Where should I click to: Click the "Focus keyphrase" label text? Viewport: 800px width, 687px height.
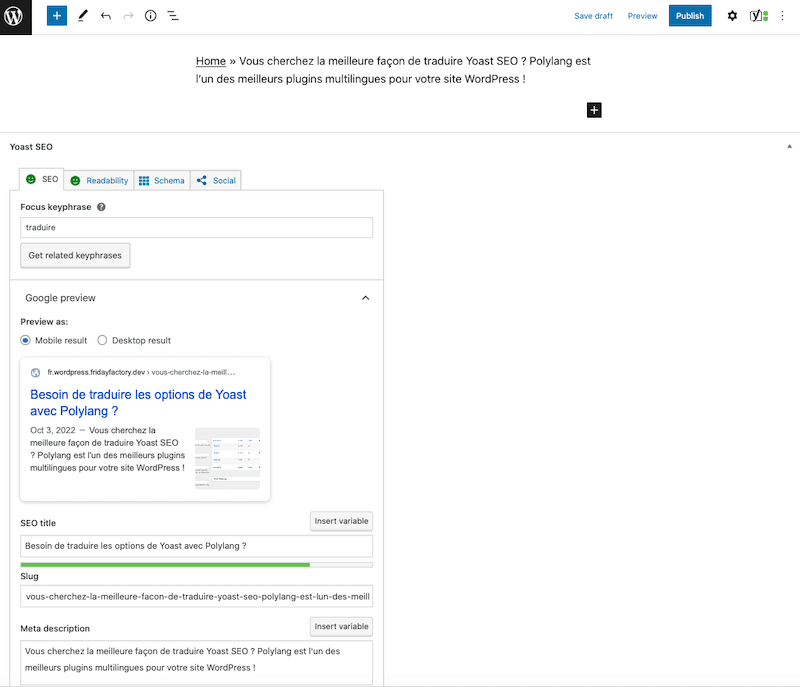(x=56, y=207)
